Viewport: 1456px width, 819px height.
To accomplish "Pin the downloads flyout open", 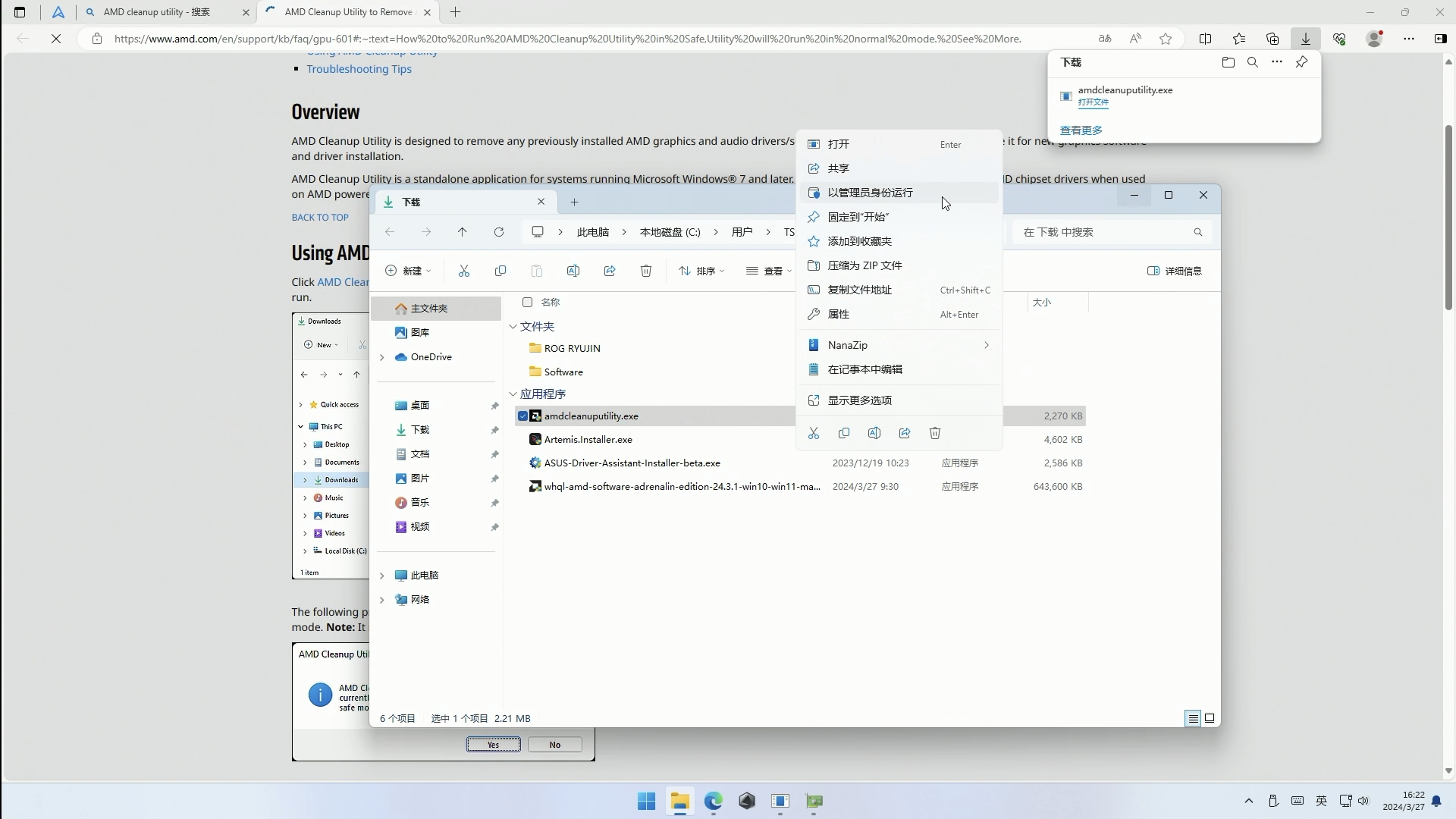I will point(1303,62).
